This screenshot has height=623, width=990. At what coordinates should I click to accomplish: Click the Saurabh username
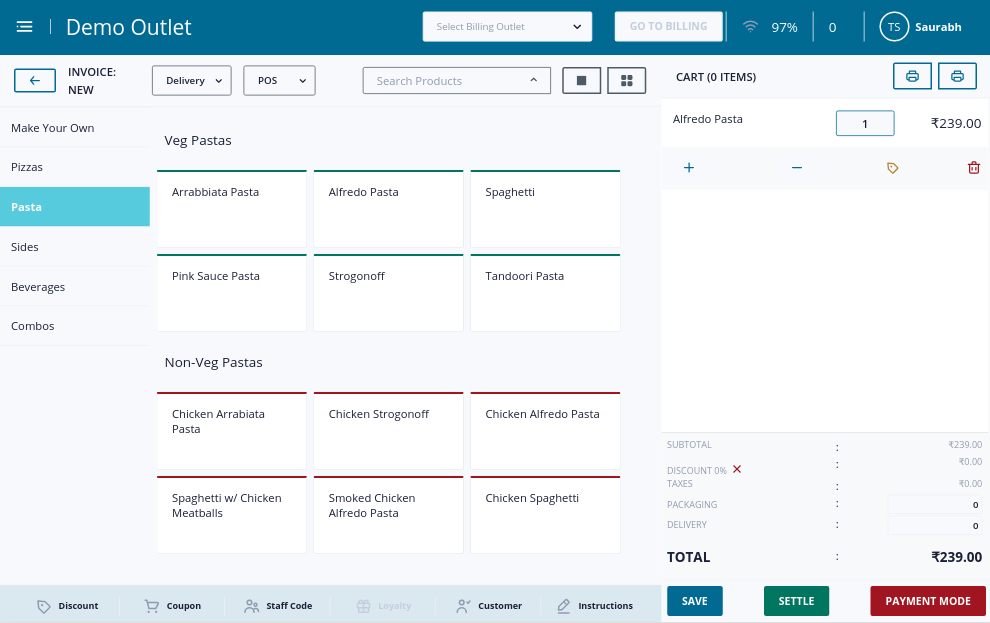click(938, 27)
